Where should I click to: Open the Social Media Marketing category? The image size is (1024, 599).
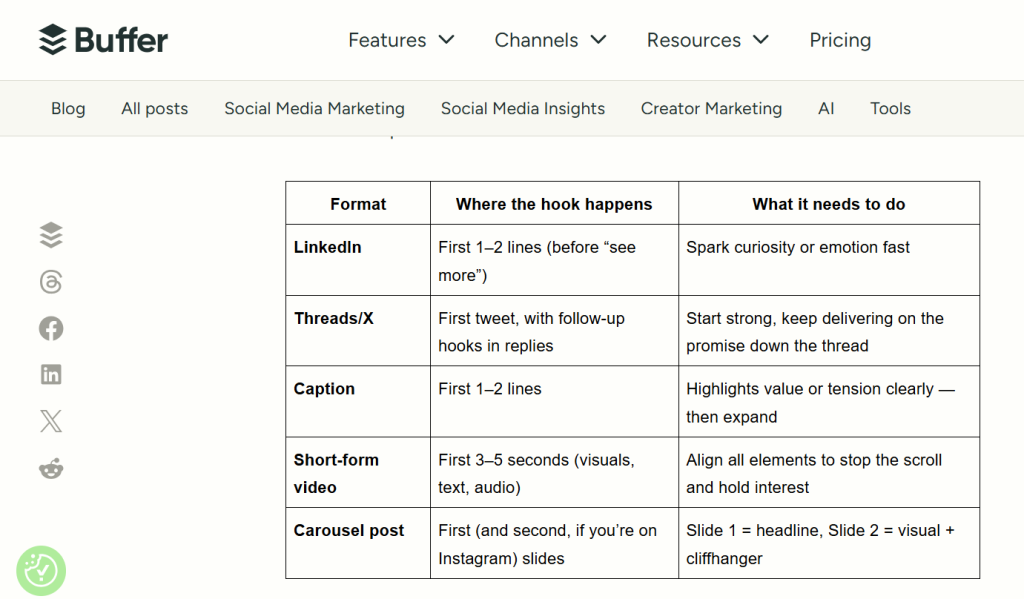pyautogui.click(x=314, y=109)
